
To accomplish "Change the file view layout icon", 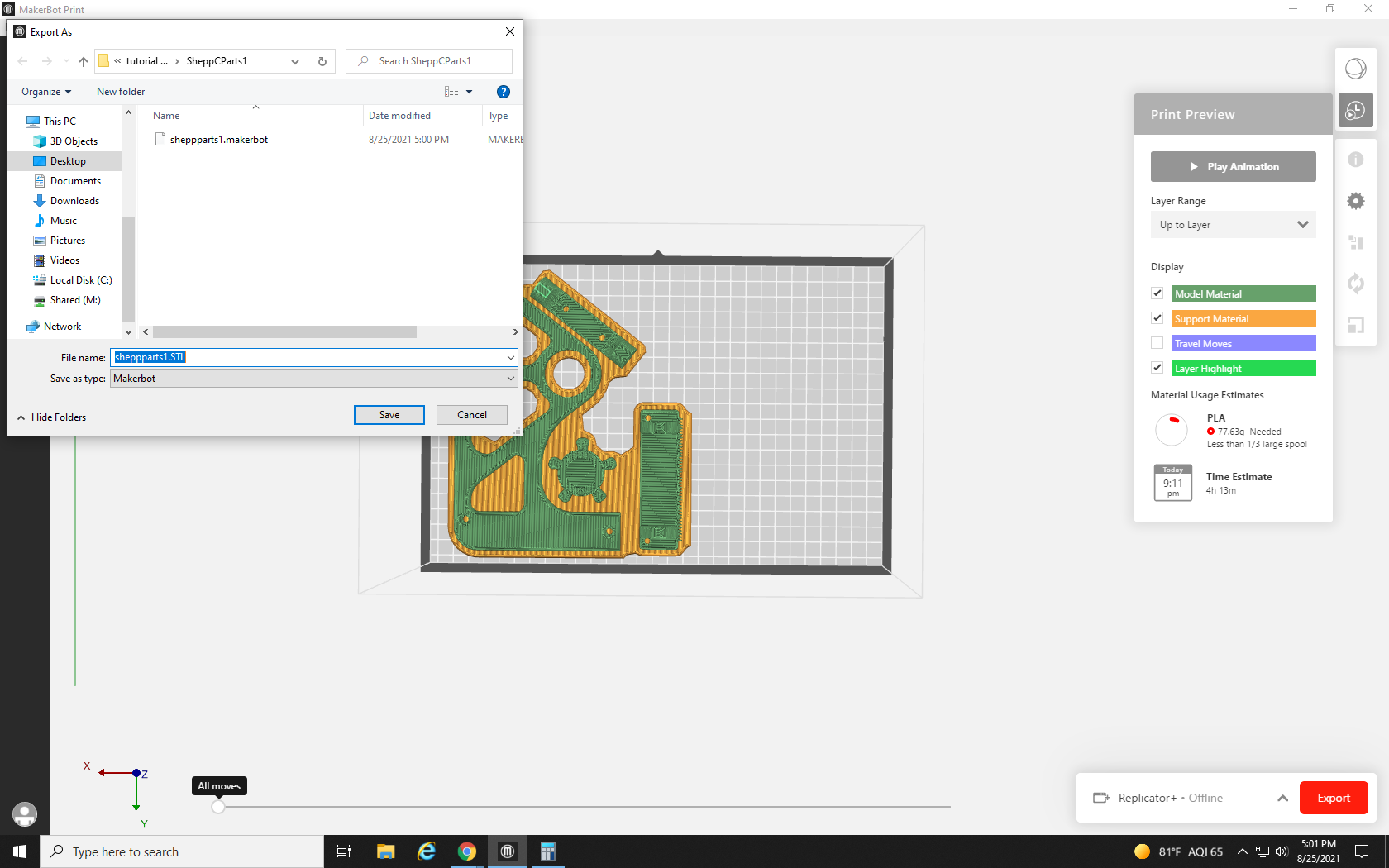I will pos(451,92).
